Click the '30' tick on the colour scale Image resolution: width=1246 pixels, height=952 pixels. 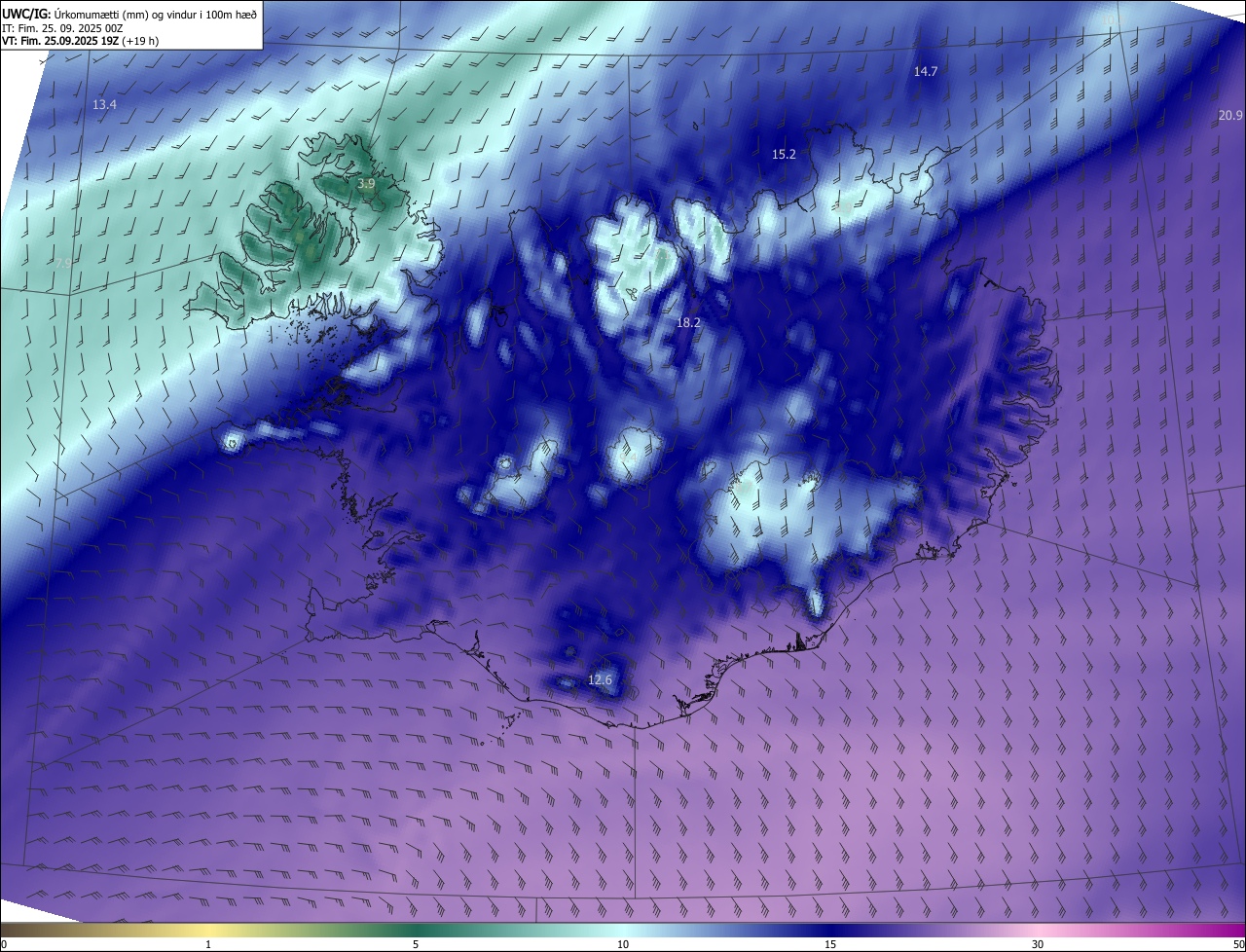1038,944
